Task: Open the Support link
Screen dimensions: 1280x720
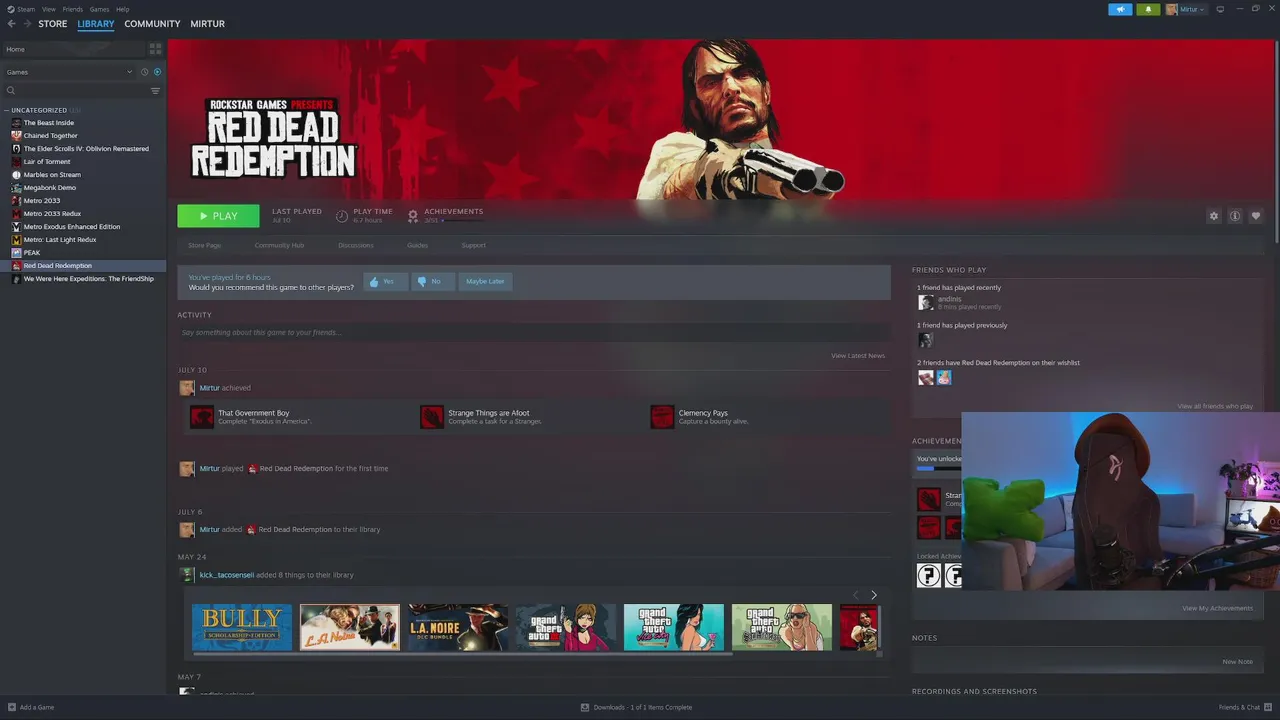Action: click(x=474, y=245)
